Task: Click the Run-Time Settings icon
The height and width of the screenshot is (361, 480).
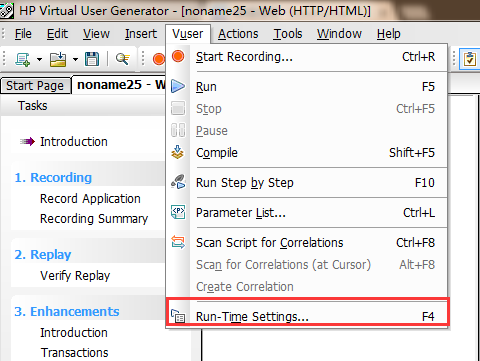Action: 178,316
